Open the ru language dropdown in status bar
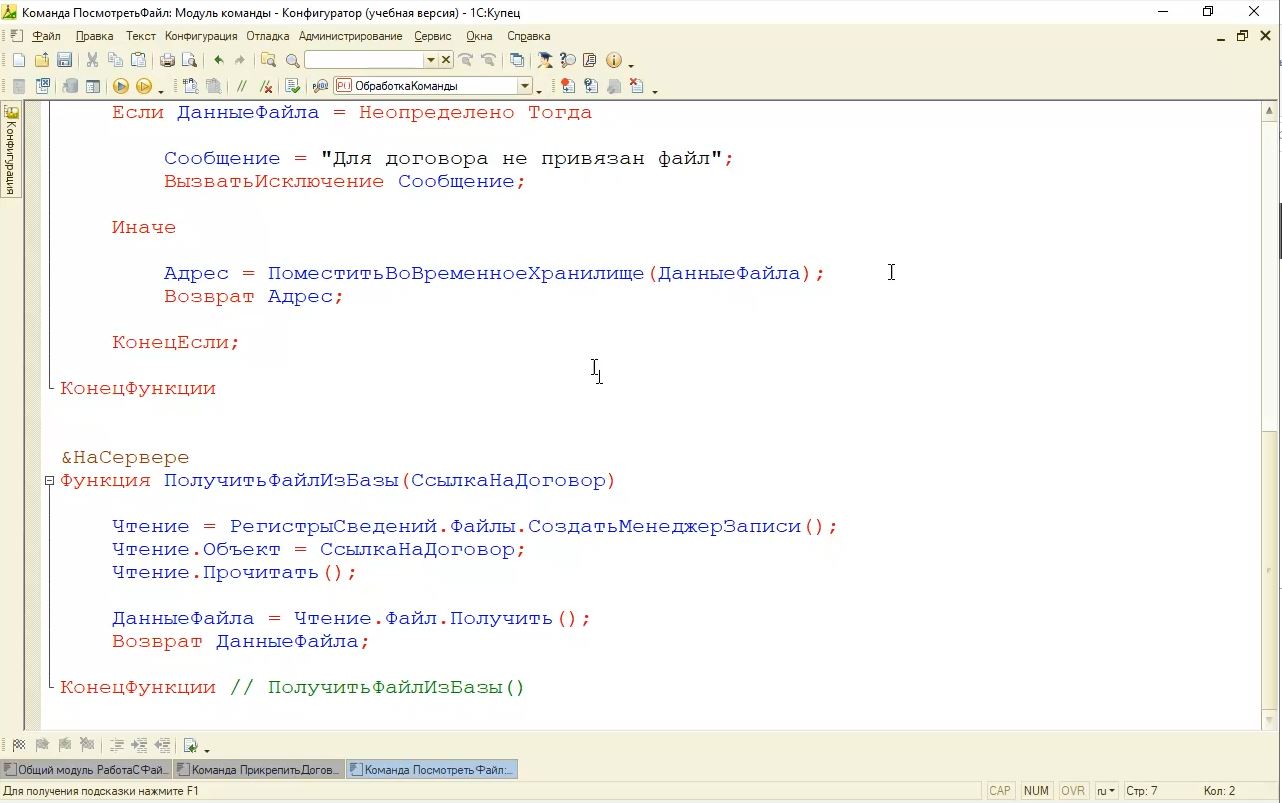This screenshot has width=1282, height=803. click(1106, 791)
